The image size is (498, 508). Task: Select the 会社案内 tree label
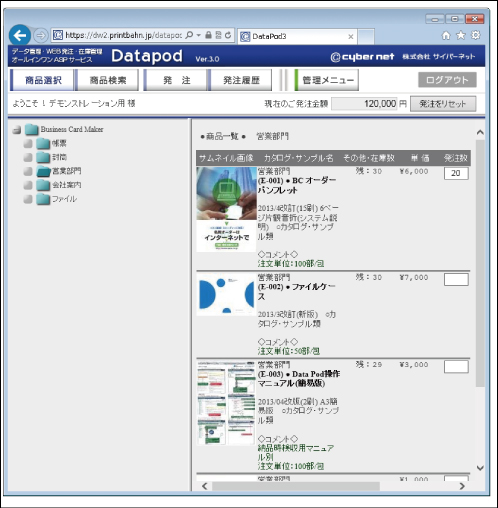click(x=67, y=185)
